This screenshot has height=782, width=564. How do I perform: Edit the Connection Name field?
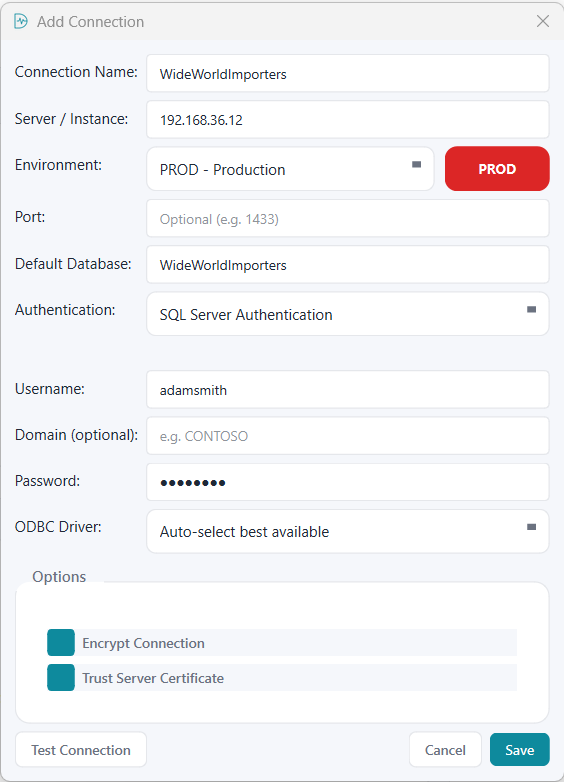(x=348, y=74)
